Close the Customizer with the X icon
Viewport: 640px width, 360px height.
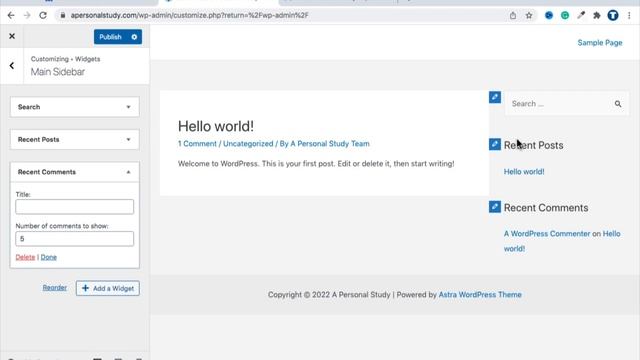click(12, 36)
